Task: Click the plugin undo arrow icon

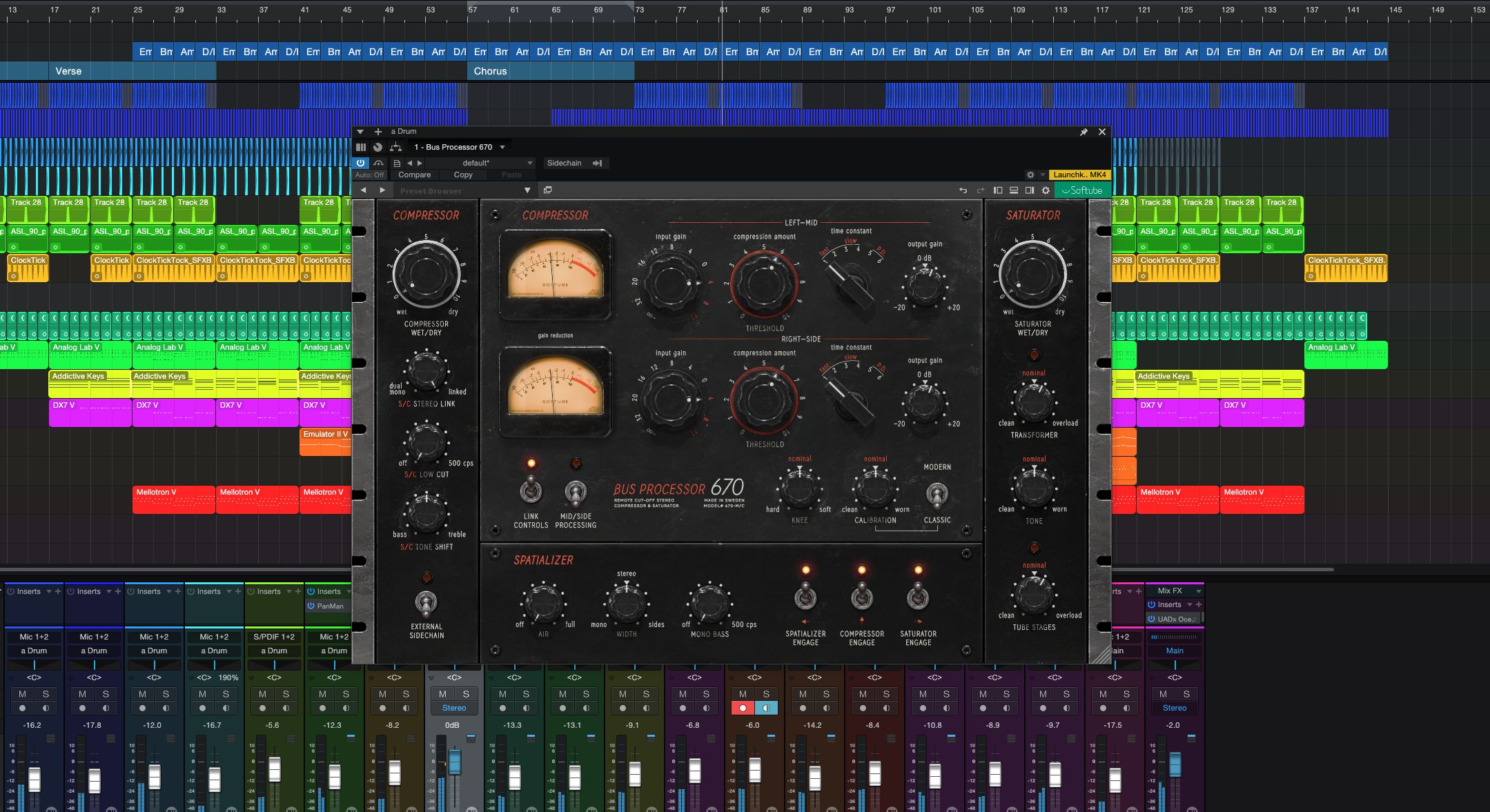Action: tap(963, 190)
